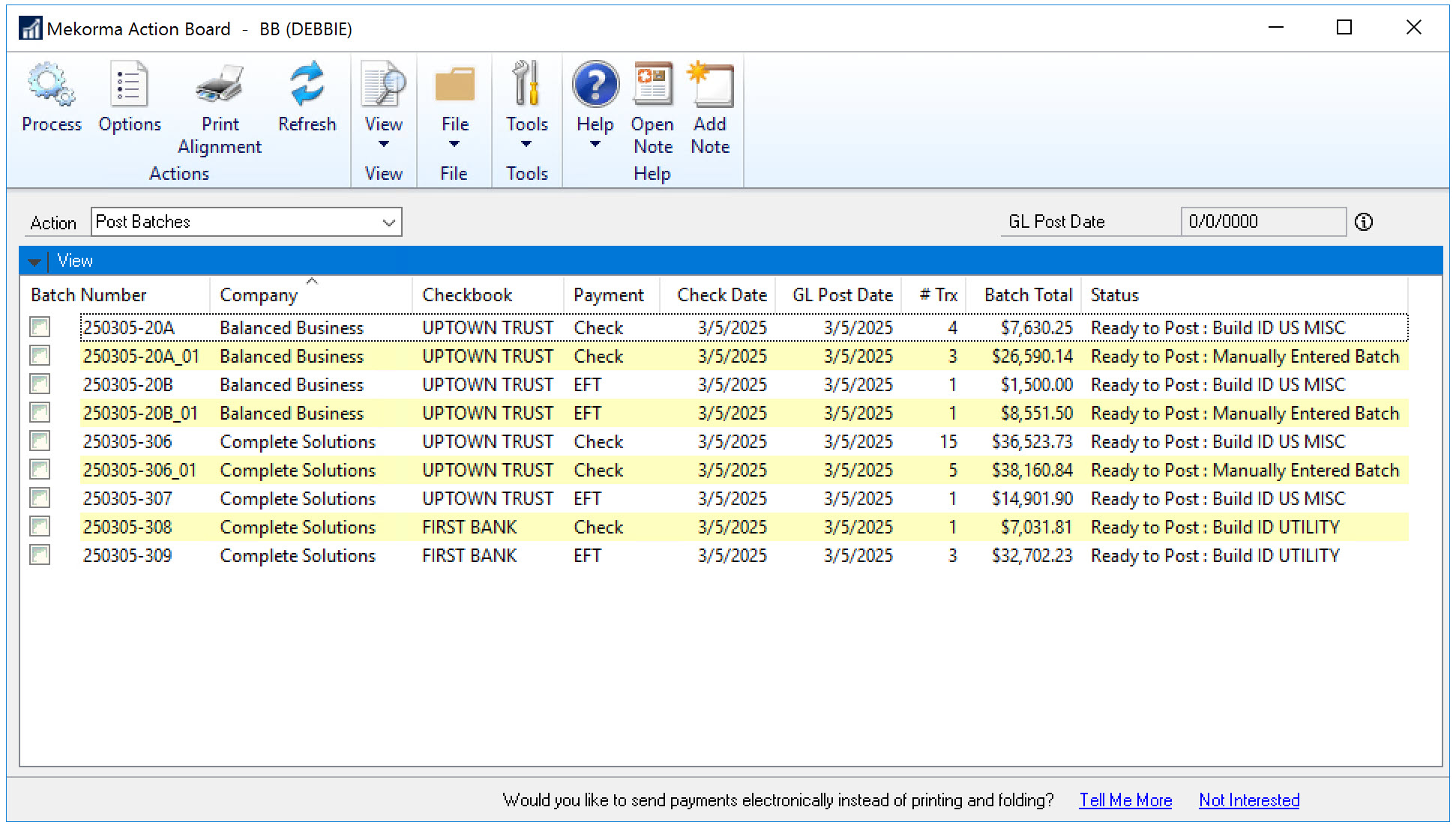Screen dimensions: 1456x825
Task: Click the GL Post Date input field
Action: (x=1263, y=222)
